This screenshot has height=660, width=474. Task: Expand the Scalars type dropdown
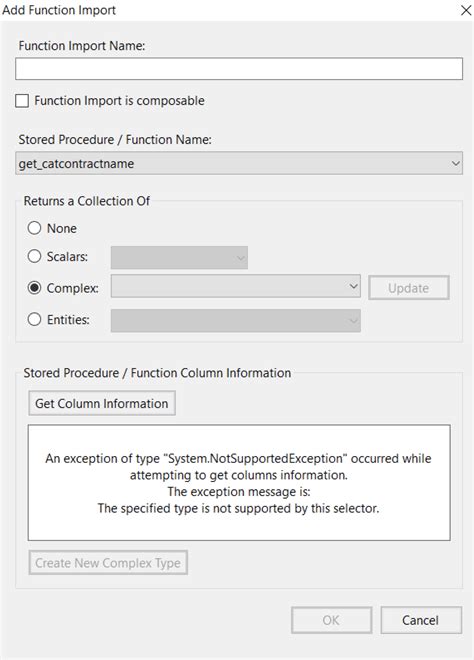(x=179, y=258)
